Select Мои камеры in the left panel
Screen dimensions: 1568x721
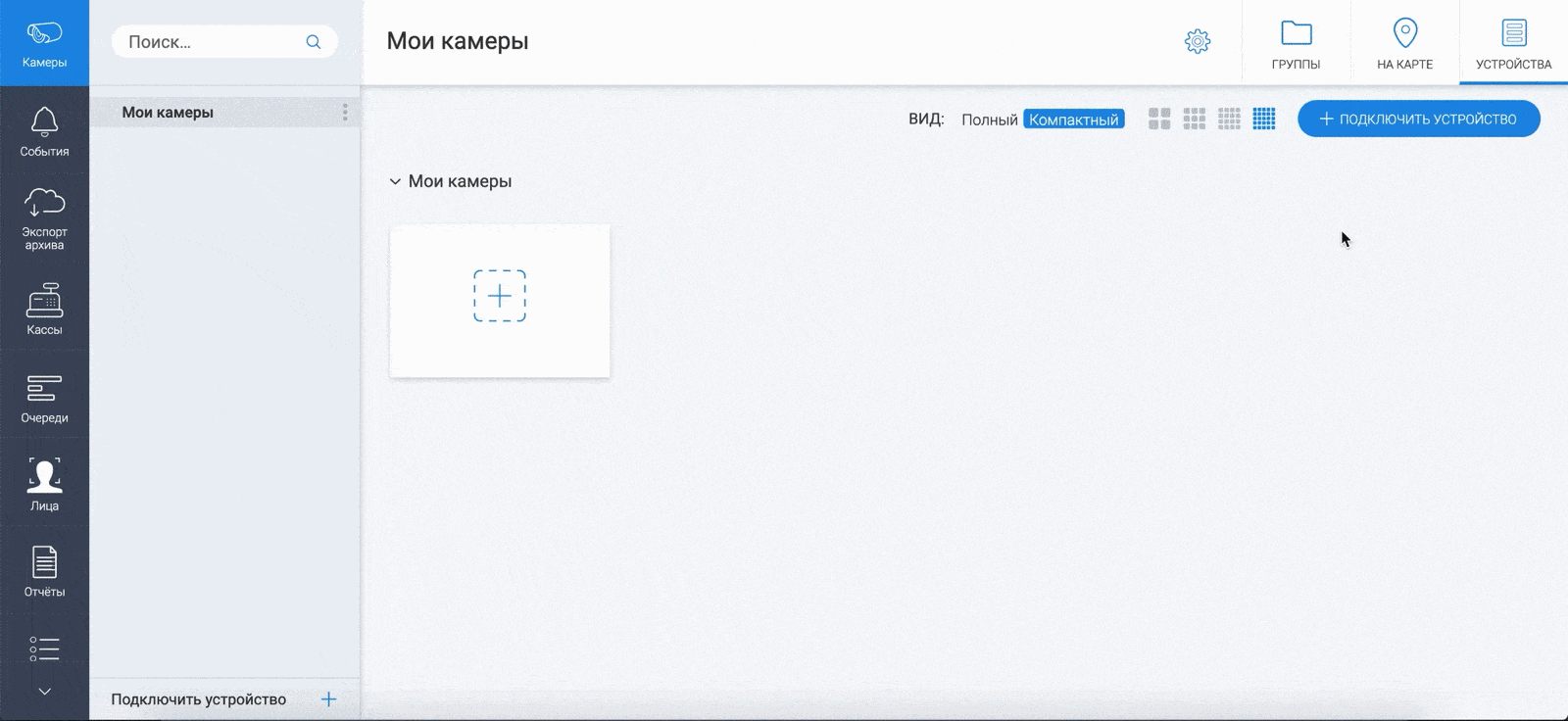(x=224, y=113)
